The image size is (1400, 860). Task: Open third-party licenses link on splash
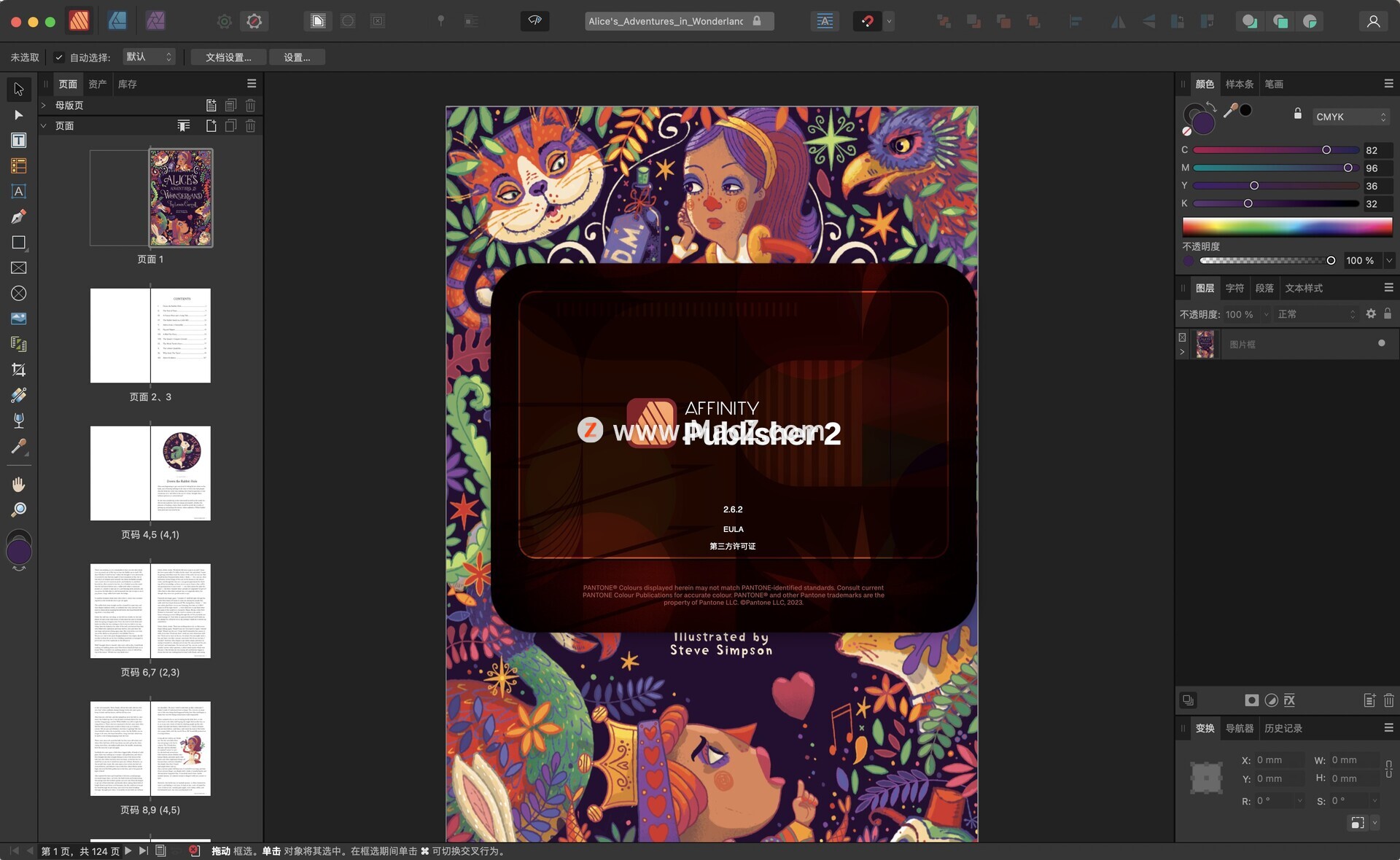point(733,546)
